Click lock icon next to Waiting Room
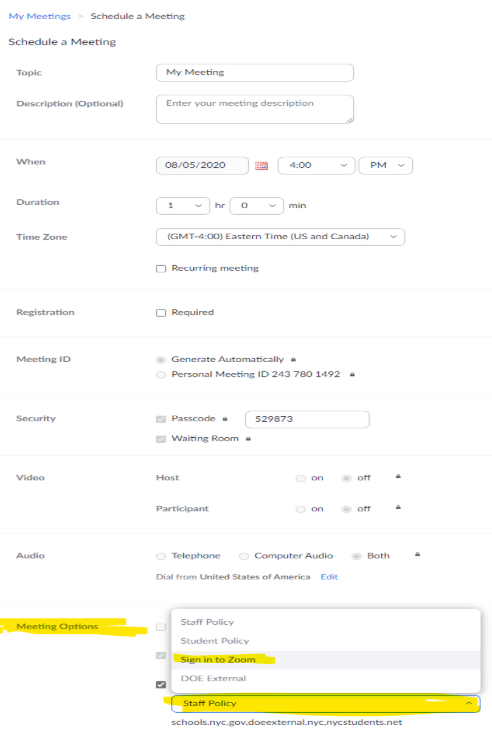Image resolution: width=492 pixels, height=729 pixels. [248, 438]
